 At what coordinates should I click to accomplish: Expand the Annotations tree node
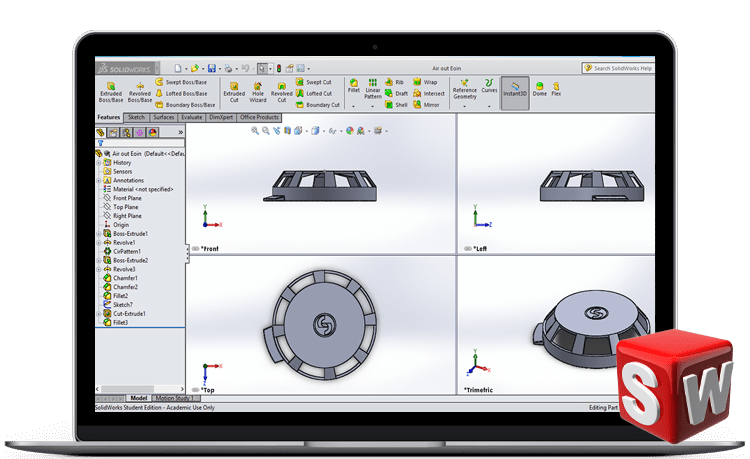(x=99, y=180)
